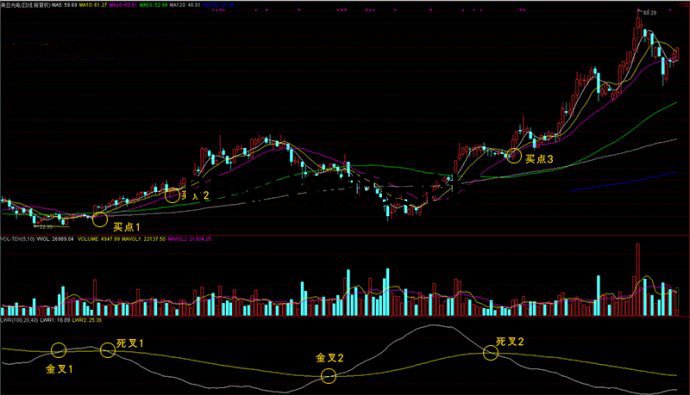Click the tallest red volume bar
This screenshot has height=395, width=690.
[638, 280]
